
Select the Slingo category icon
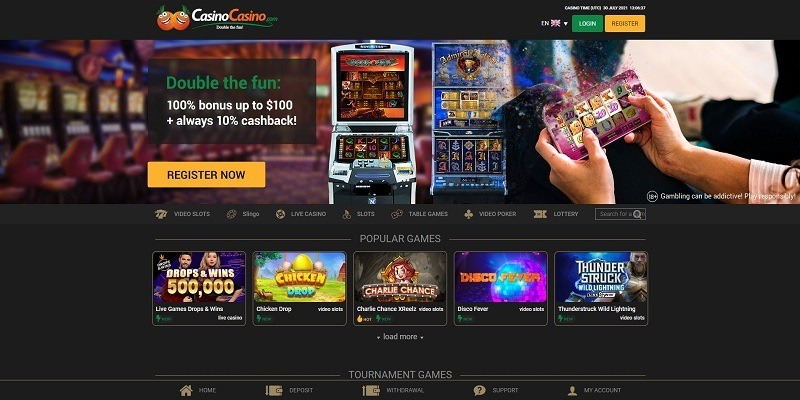coord(232,214)
